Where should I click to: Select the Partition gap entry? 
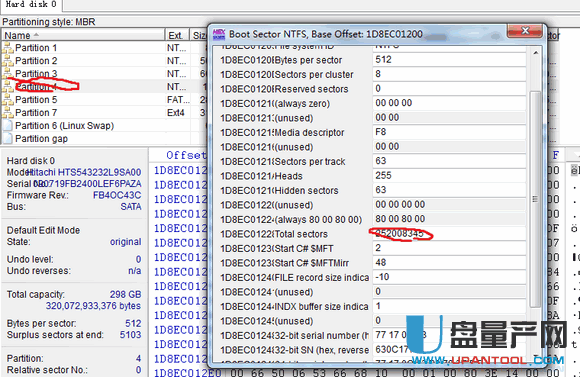(105, 139)
